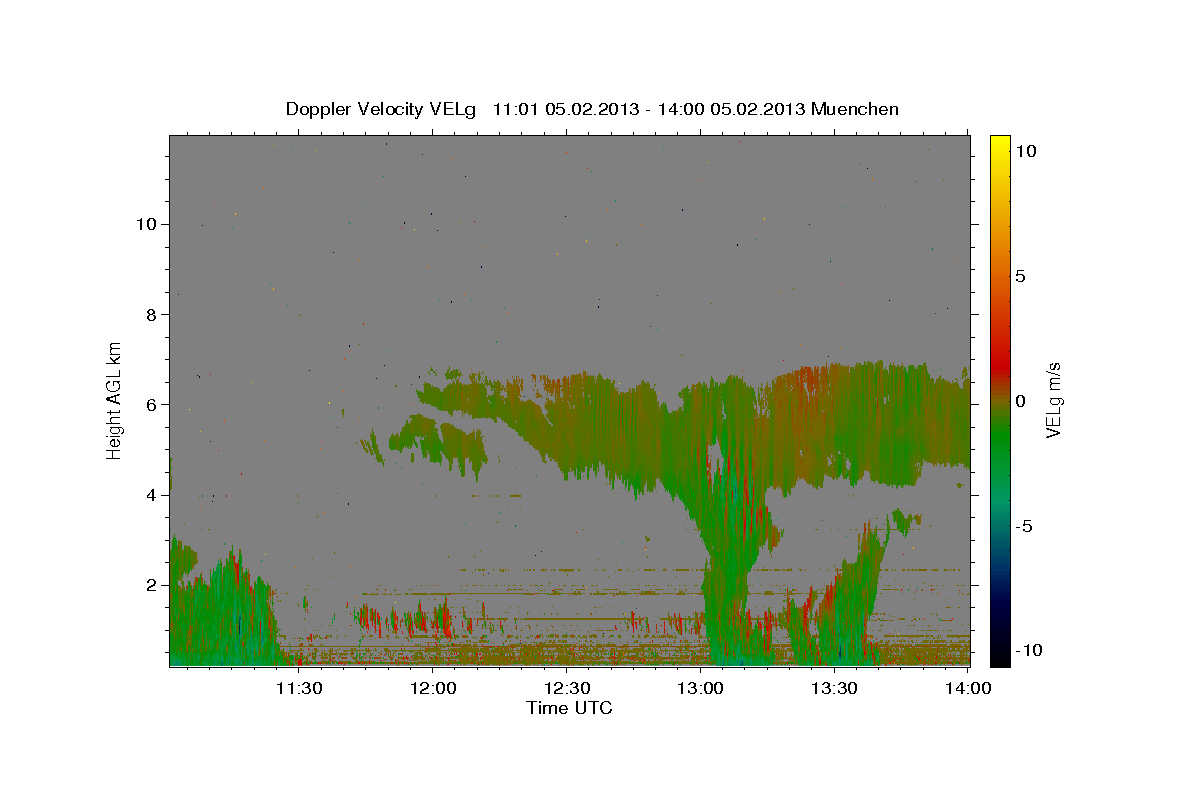
Task: Click the 'Time UTC' axis label
Action: (569, 708)
